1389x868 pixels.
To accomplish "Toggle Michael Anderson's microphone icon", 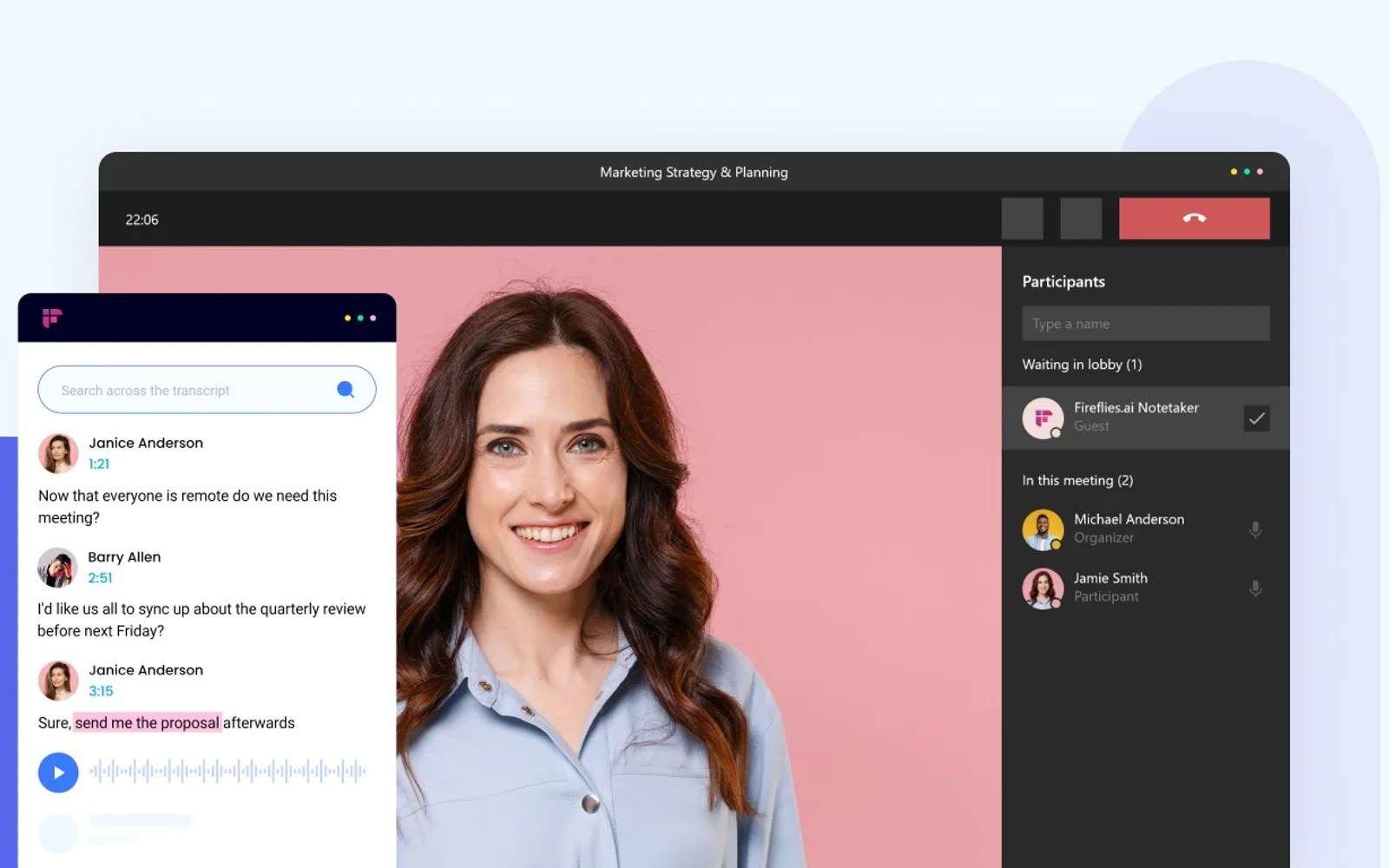I will coord(1255,529).
